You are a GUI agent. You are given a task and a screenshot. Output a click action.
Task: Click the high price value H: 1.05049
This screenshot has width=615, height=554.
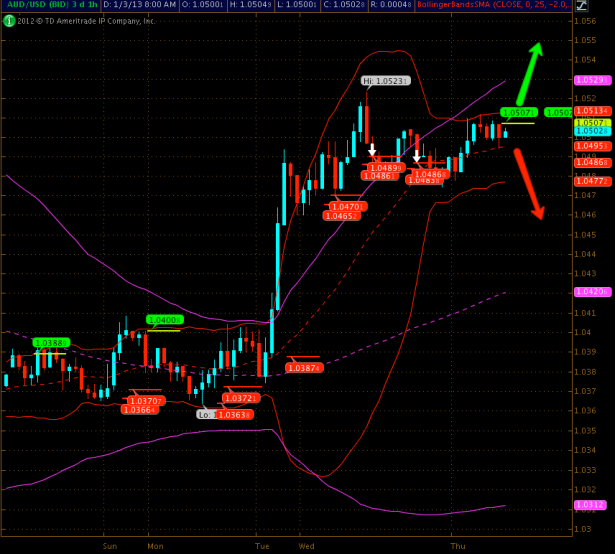251,5
